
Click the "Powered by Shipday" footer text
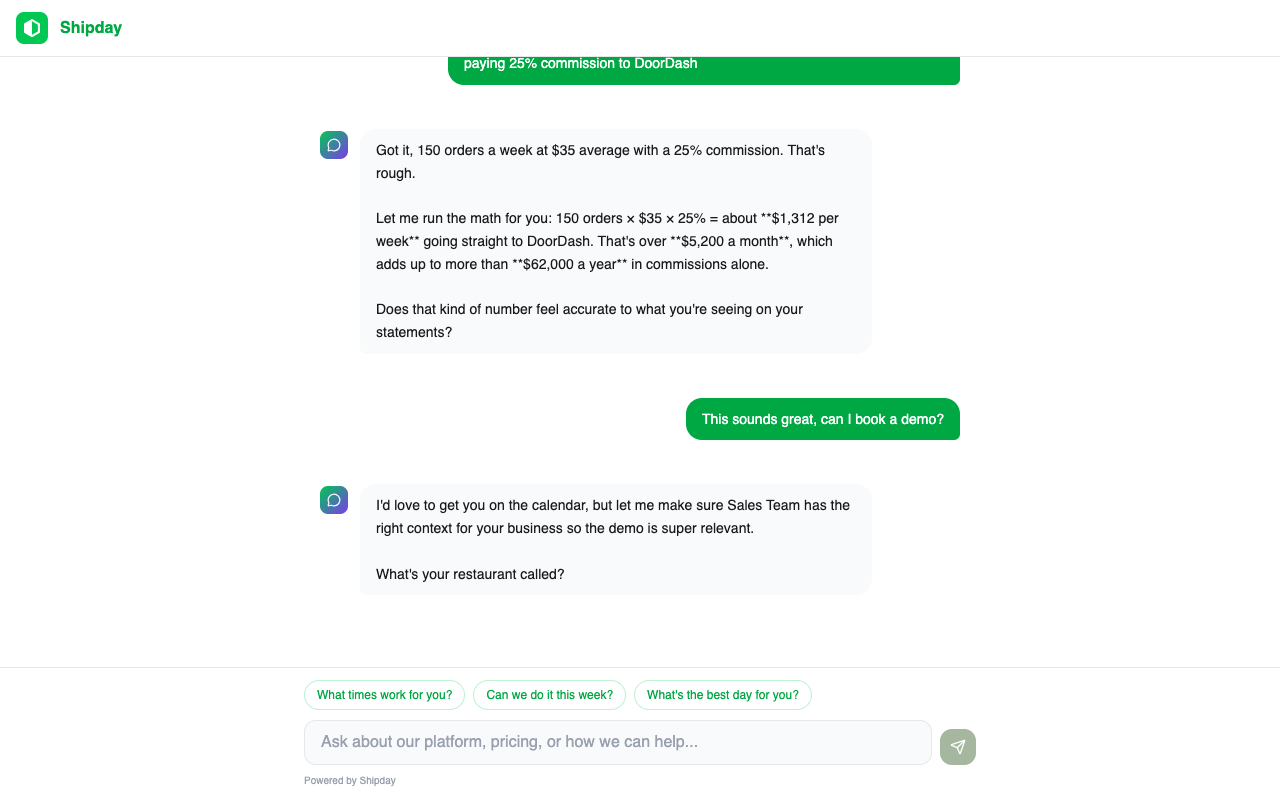(350, 780)
